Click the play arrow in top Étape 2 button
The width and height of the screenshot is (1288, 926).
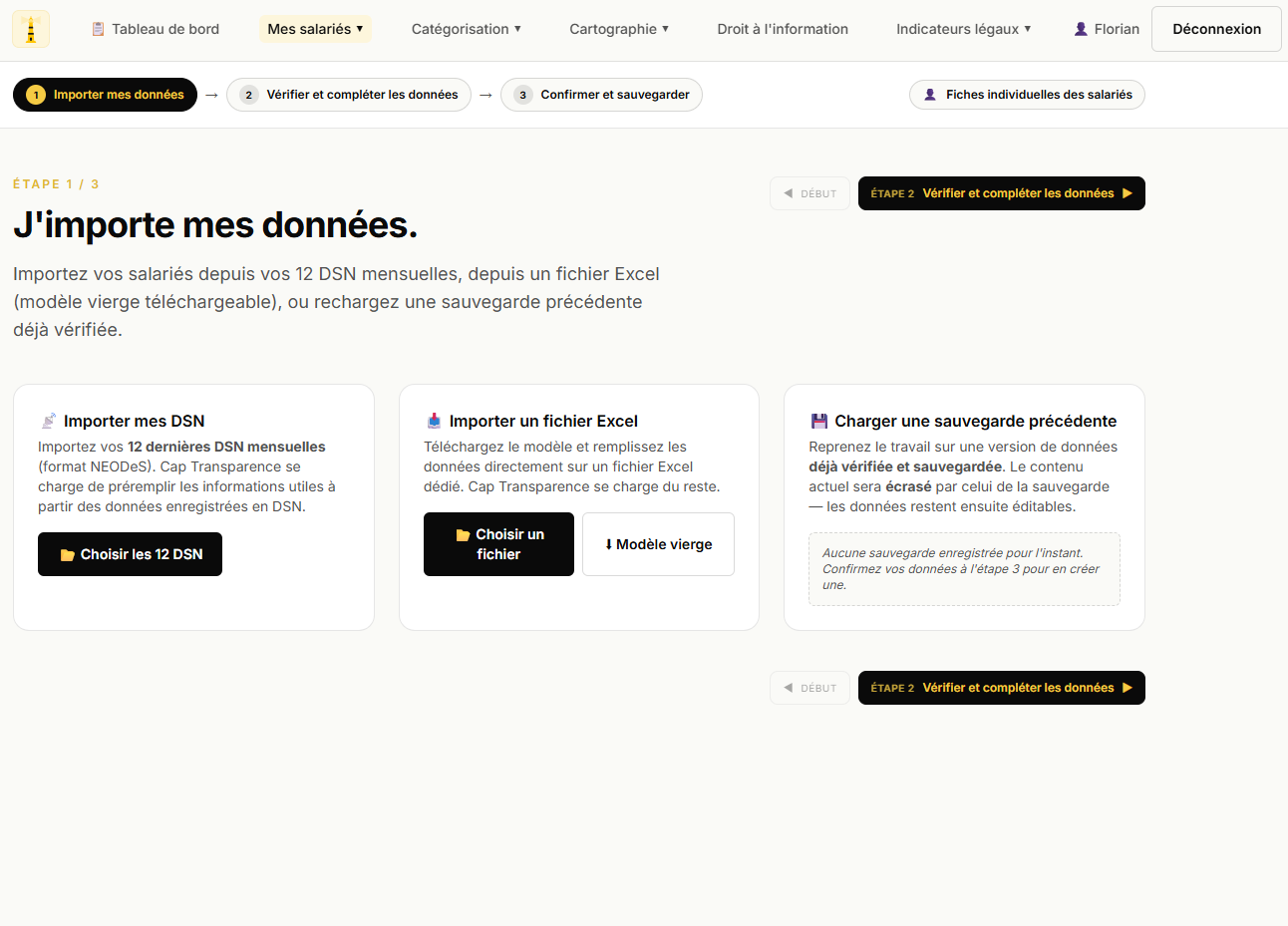pyautogui.click(x=1127, y=193)
